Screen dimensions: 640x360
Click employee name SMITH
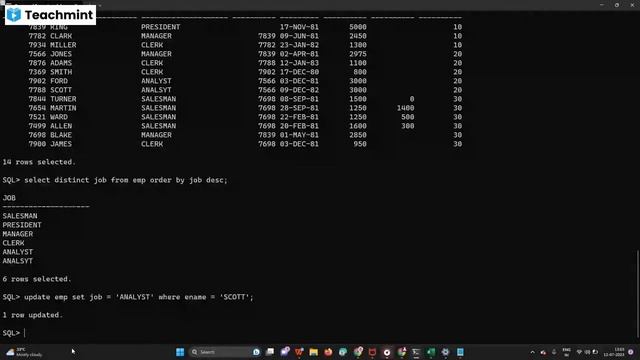[x=61, y=72]
